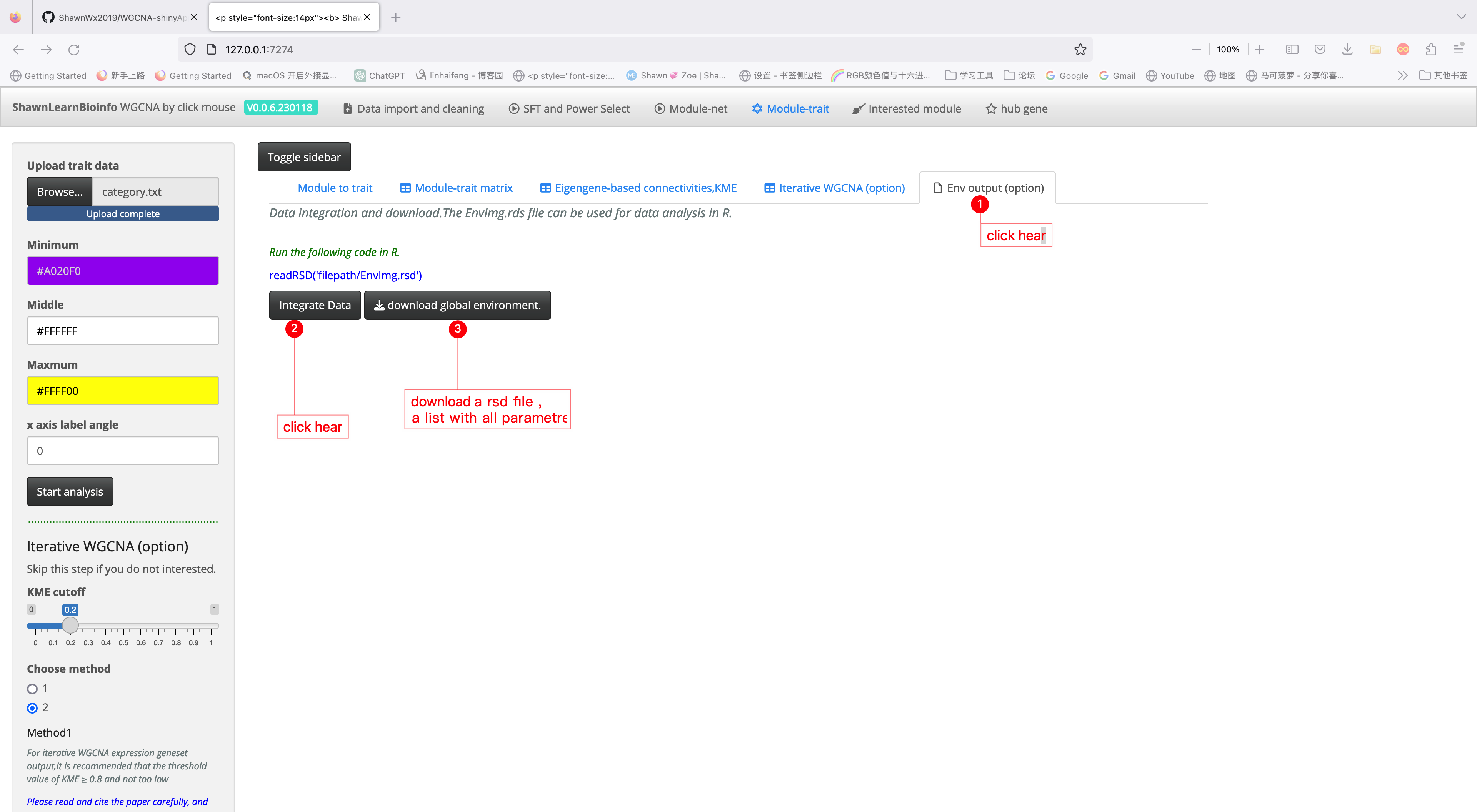Open new tab with plus icon
The width and height of the screenshot is (1477, 812).
[396, 17]
